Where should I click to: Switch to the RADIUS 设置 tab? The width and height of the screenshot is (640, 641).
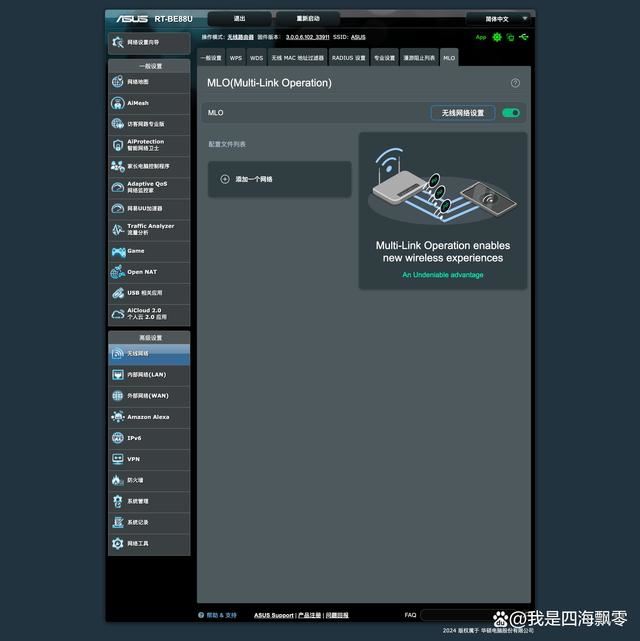tap(349, 58)
